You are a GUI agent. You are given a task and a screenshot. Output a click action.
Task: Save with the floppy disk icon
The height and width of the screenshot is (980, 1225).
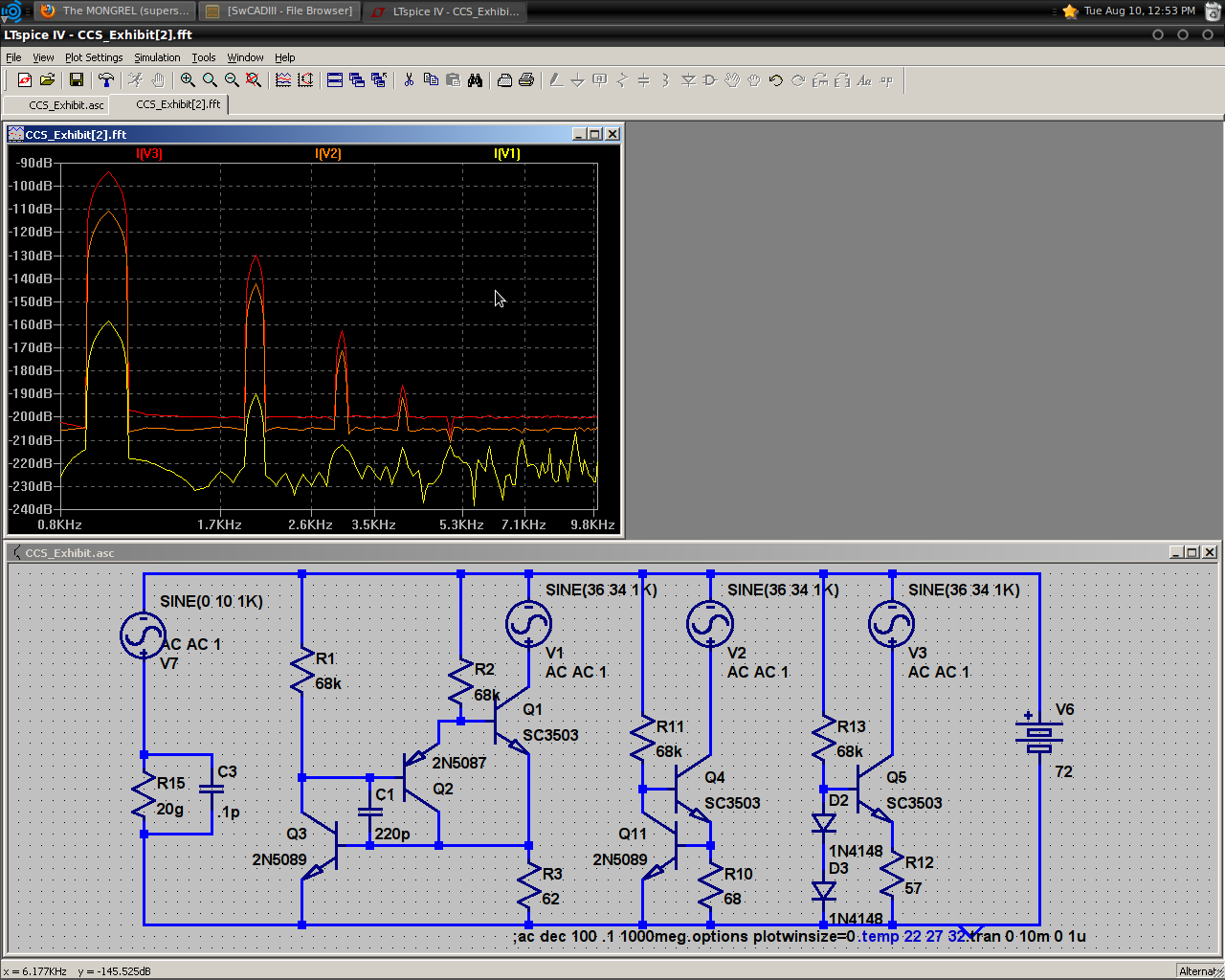pyautogui.click(x=77, y=80)
